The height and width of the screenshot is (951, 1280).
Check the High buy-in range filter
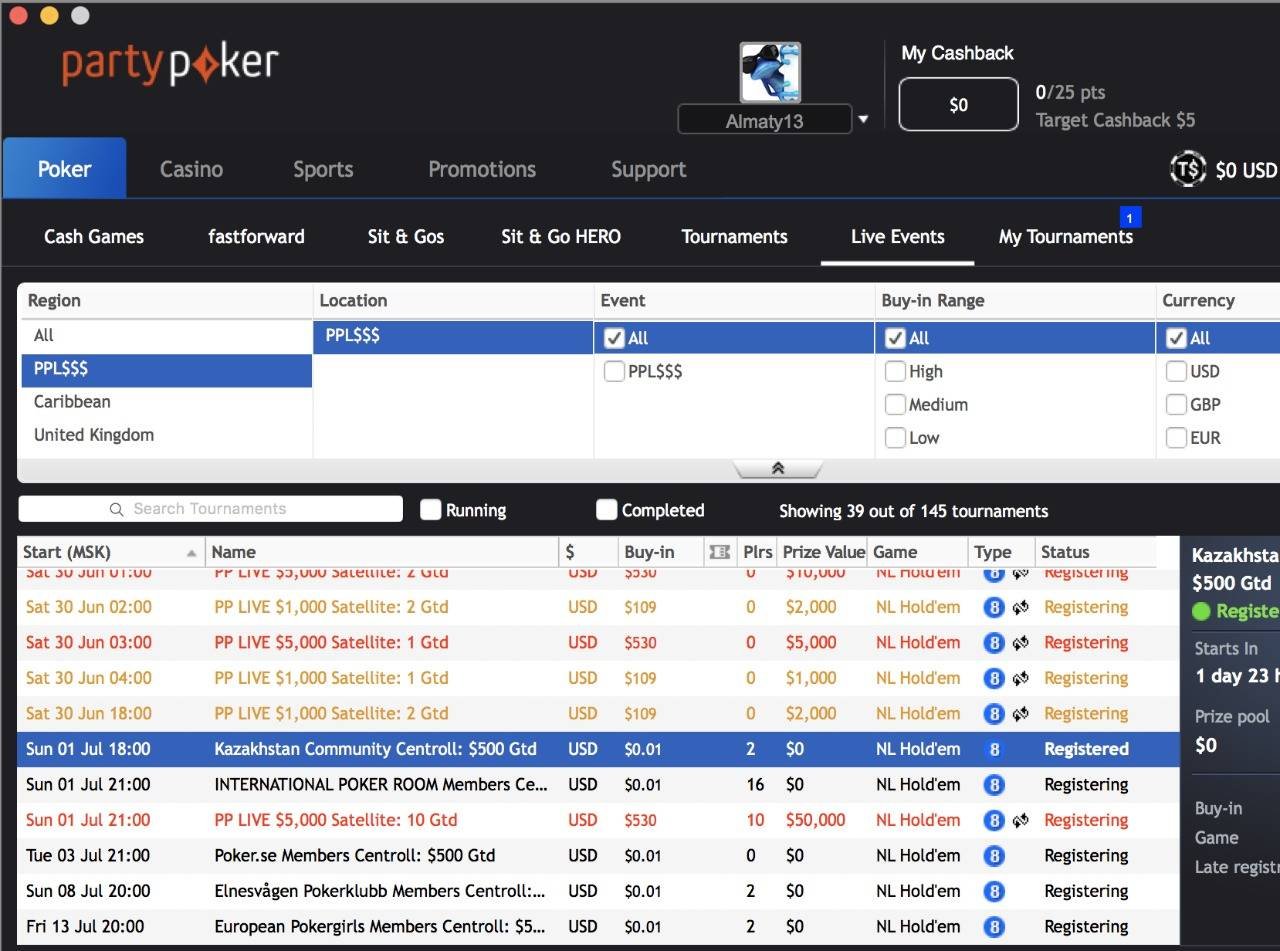point(895,372)
